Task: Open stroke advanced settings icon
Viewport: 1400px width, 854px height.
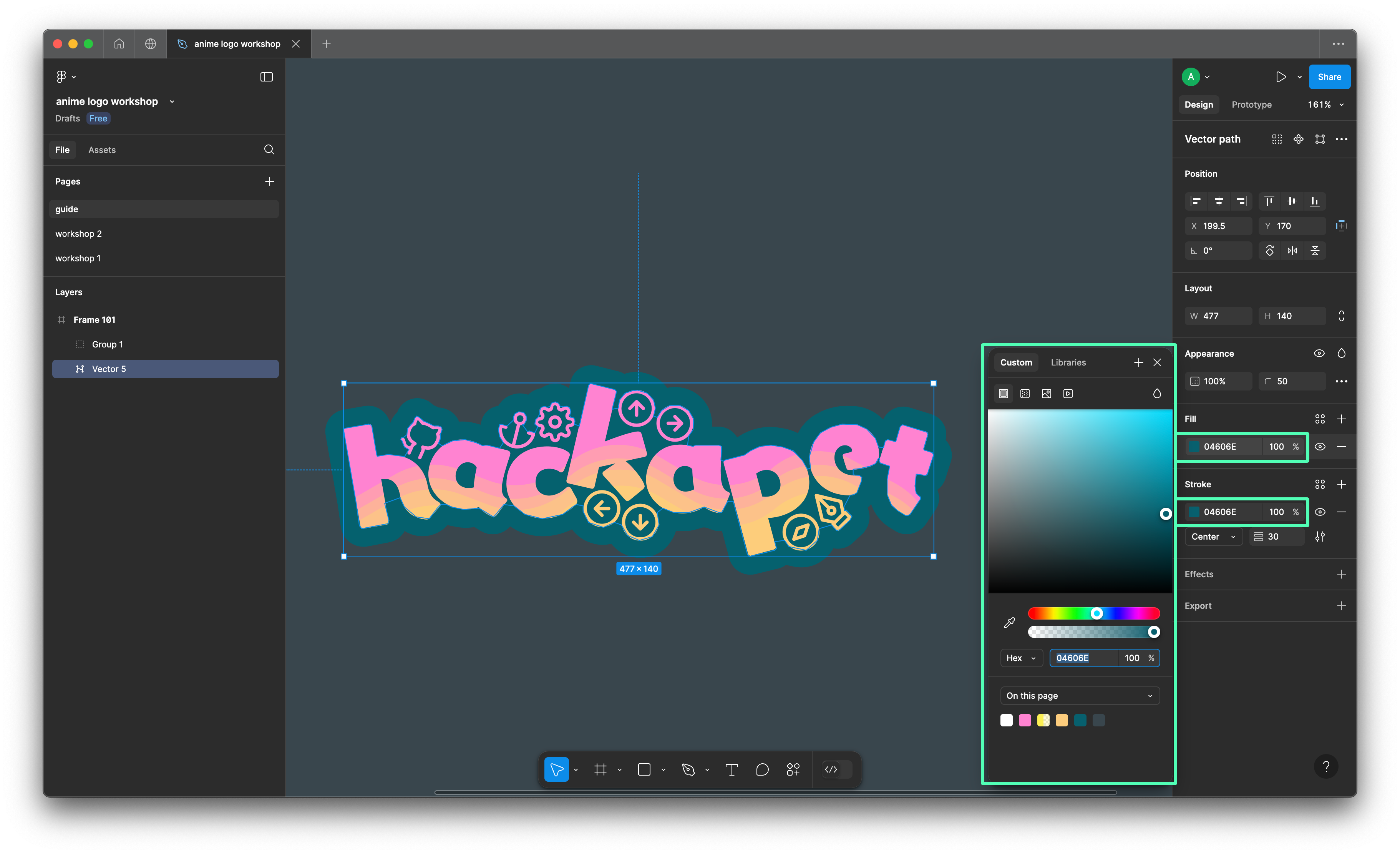Action: [1319, 536]
